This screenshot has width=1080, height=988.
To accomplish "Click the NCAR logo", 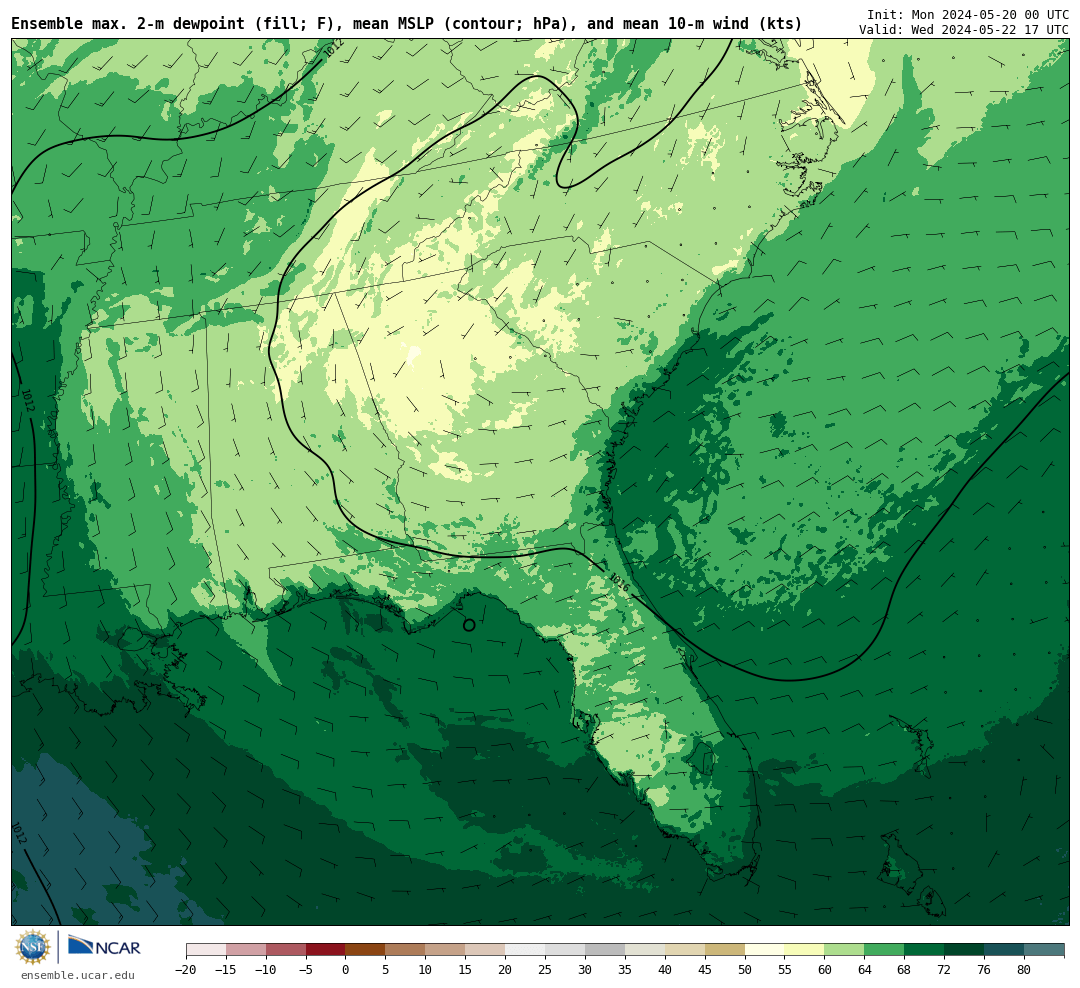I will pyautogui.click(x=104, y=947).
